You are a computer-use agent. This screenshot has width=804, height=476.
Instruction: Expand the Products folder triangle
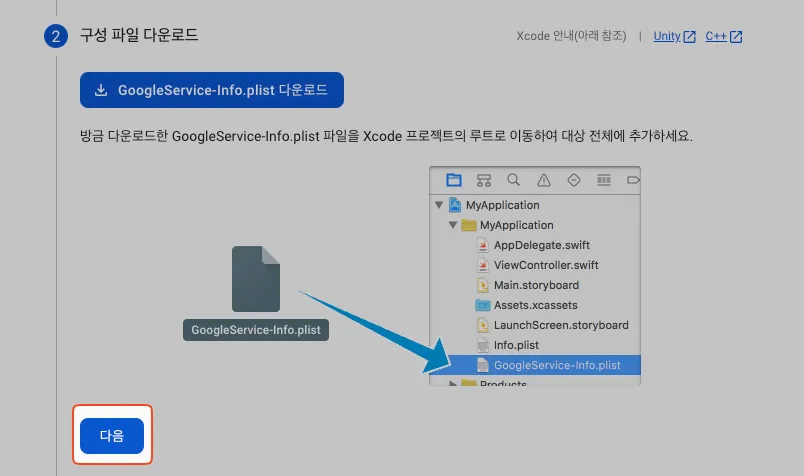click(452, 383)
